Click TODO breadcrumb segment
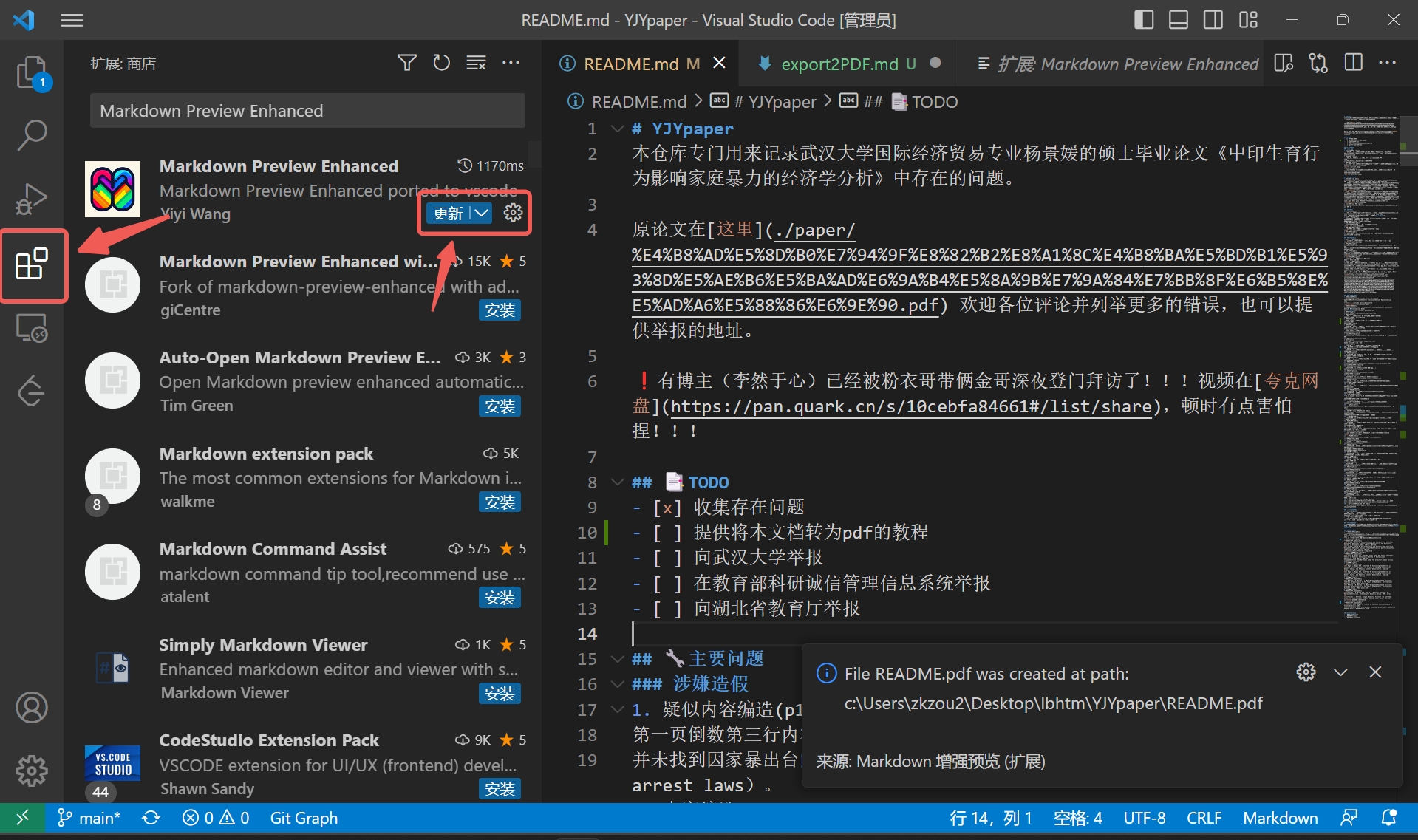Screen dimensions: 1418x840 click(924, 102)
